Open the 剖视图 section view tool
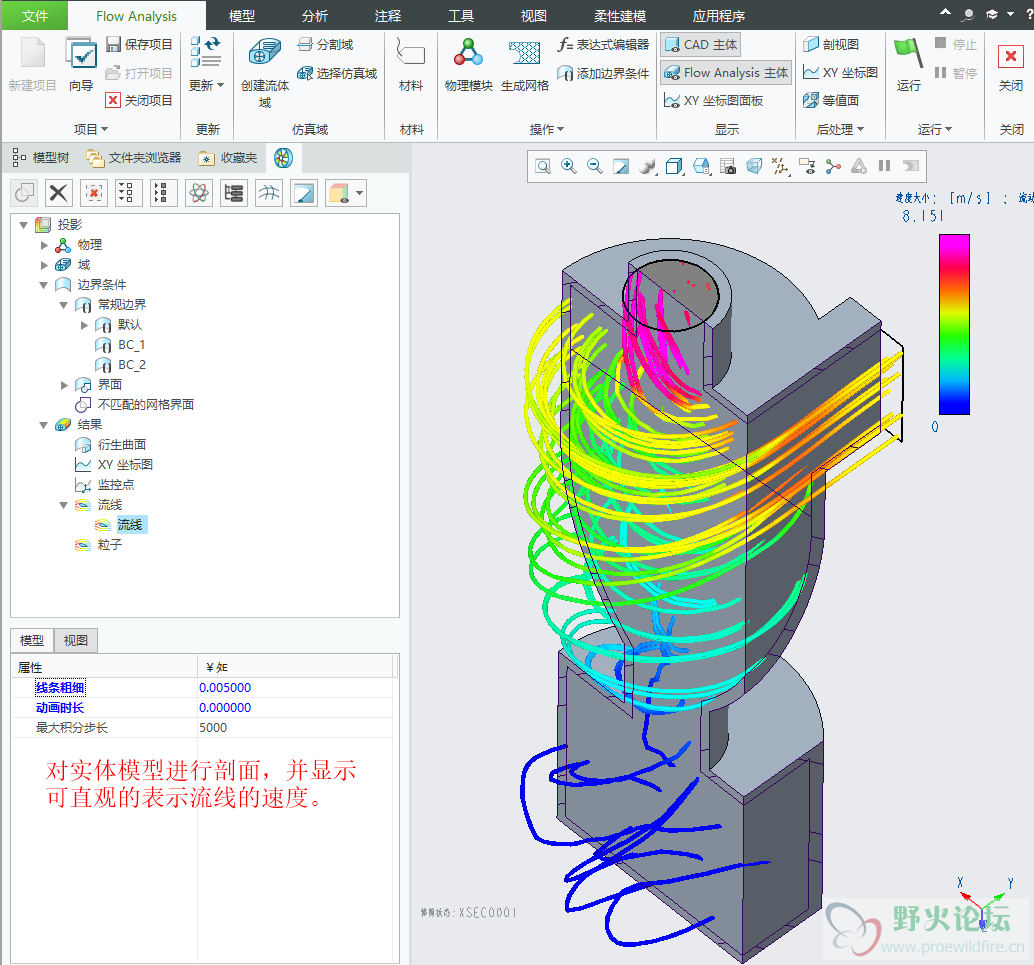Image resolution: width=1034 pixels, height=965 pixels. click(830, 45)
